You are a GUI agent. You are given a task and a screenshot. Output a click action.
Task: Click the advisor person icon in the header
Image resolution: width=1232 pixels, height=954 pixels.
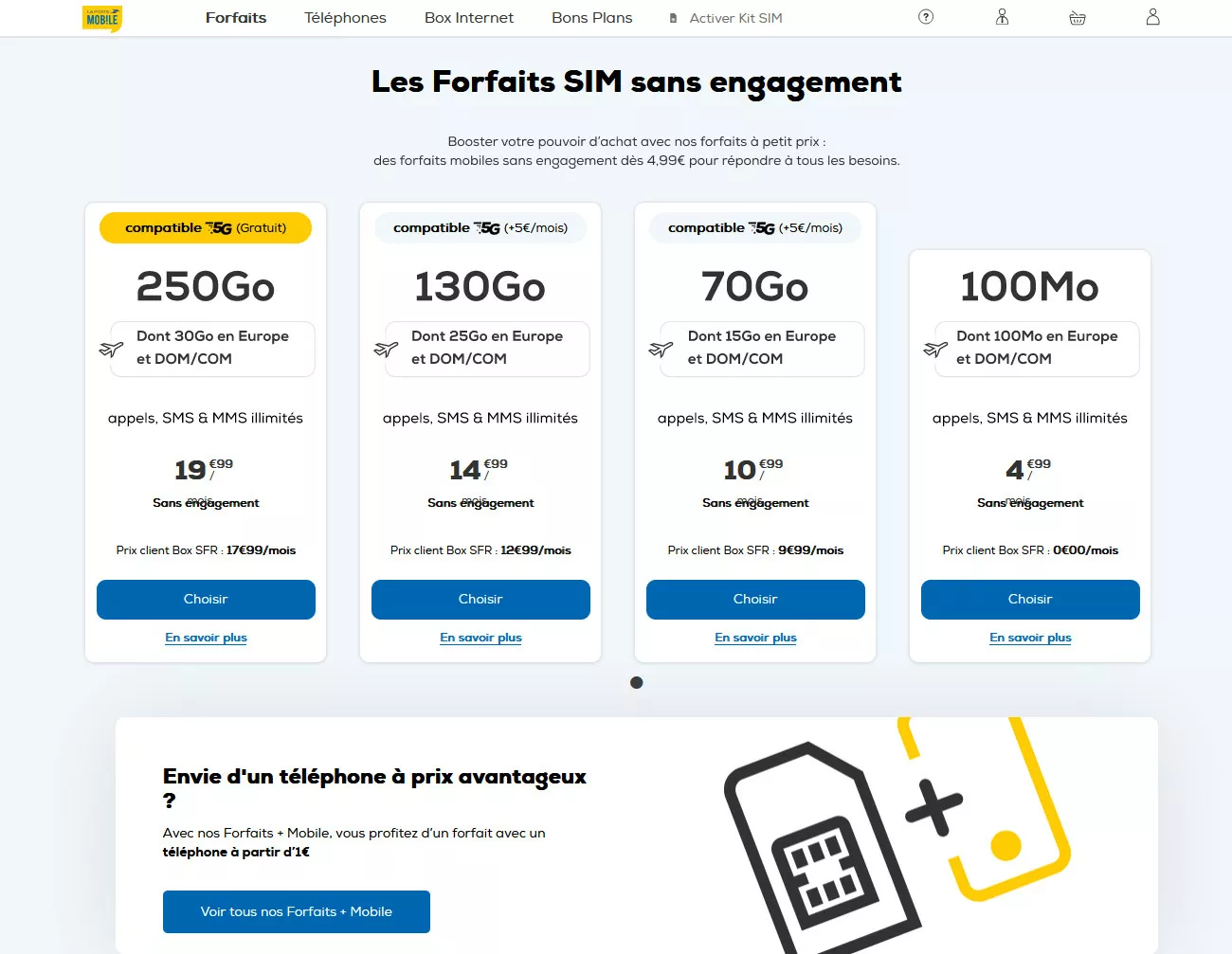click(x=1001, y=17)
